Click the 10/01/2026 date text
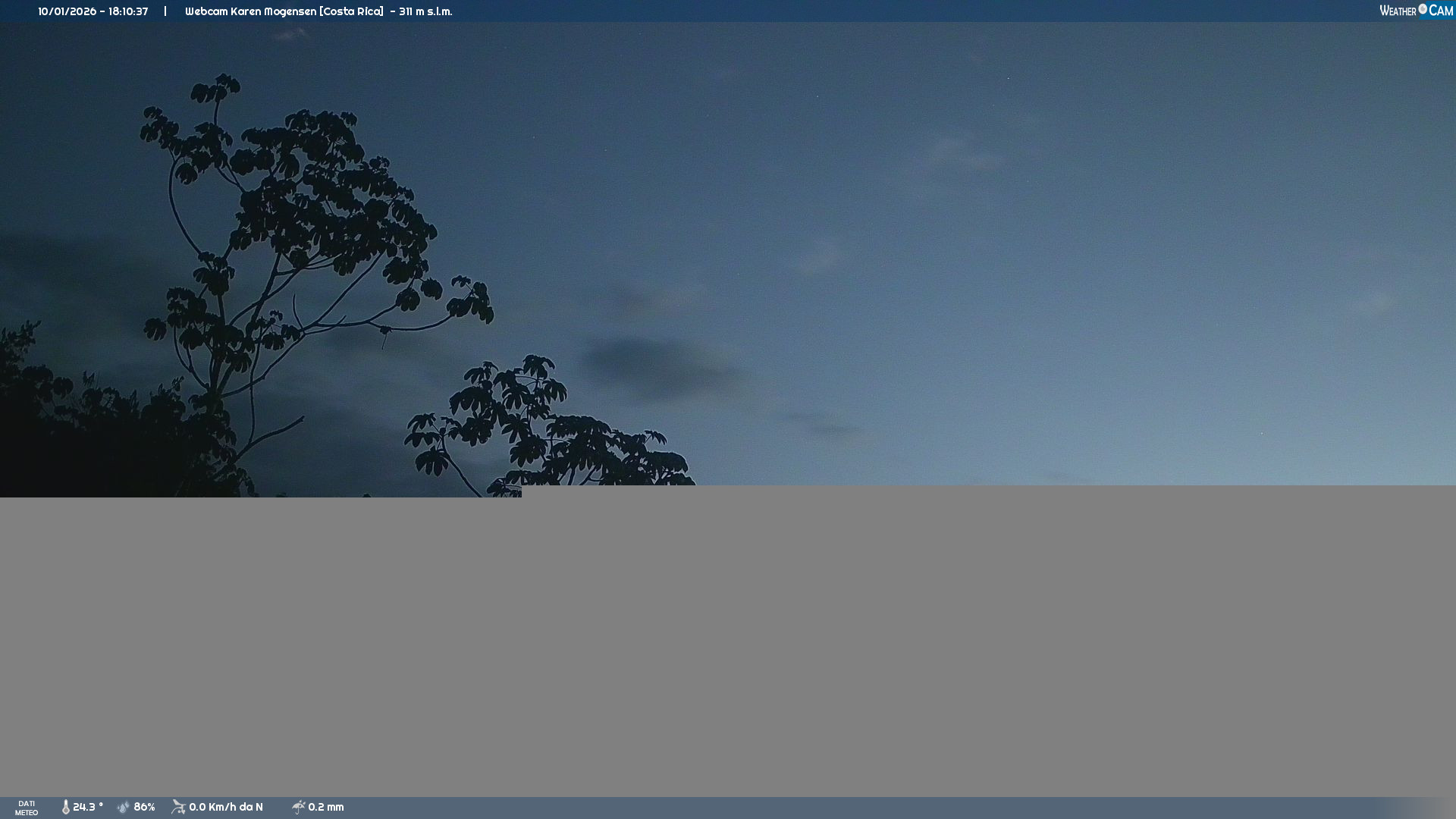This screenshot has height=819, width=1456. tap(67, 11)
